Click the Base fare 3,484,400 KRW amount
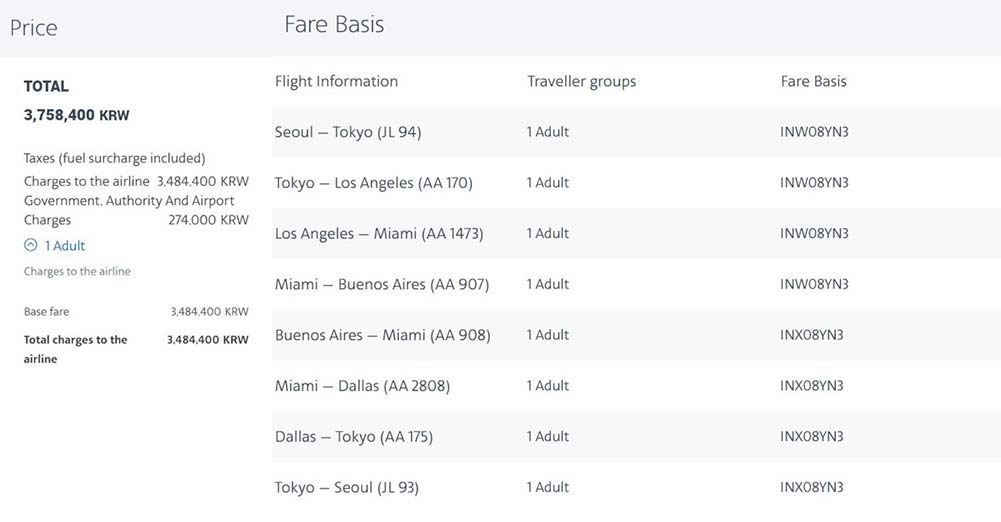The image size is (1001, 522). coord(209,312)
